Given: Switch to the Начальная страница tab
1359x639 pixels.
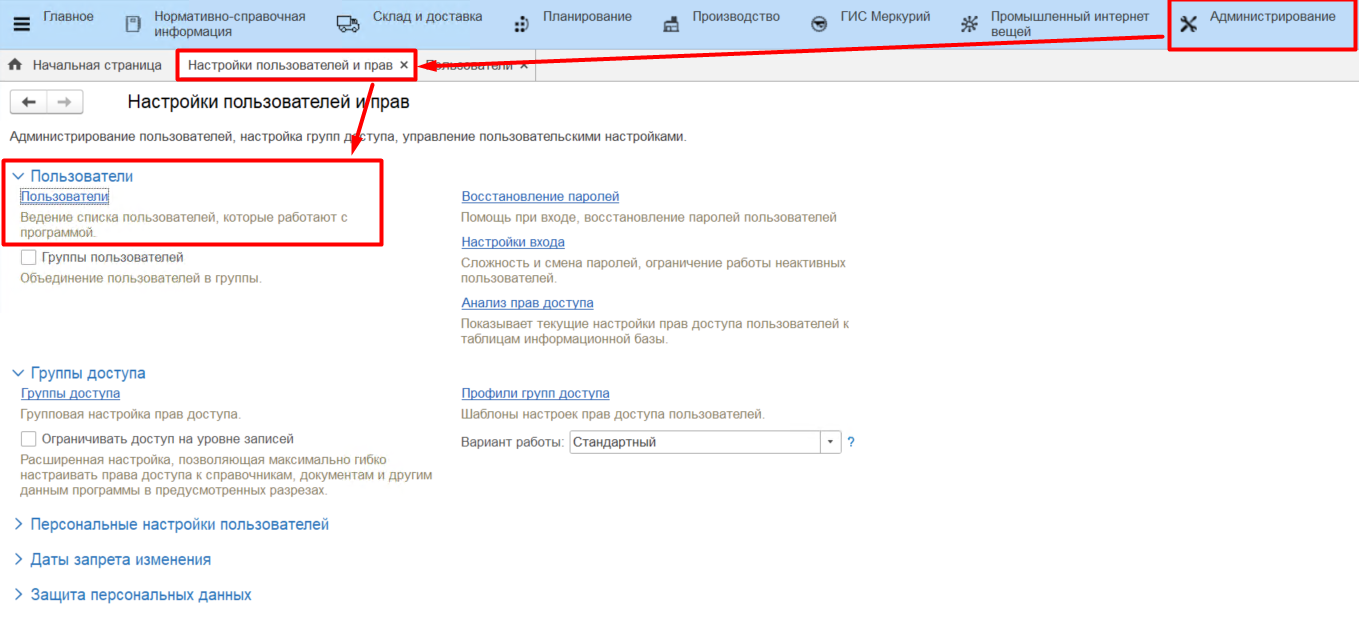Looking at the screenshot, I should (96, 65).
